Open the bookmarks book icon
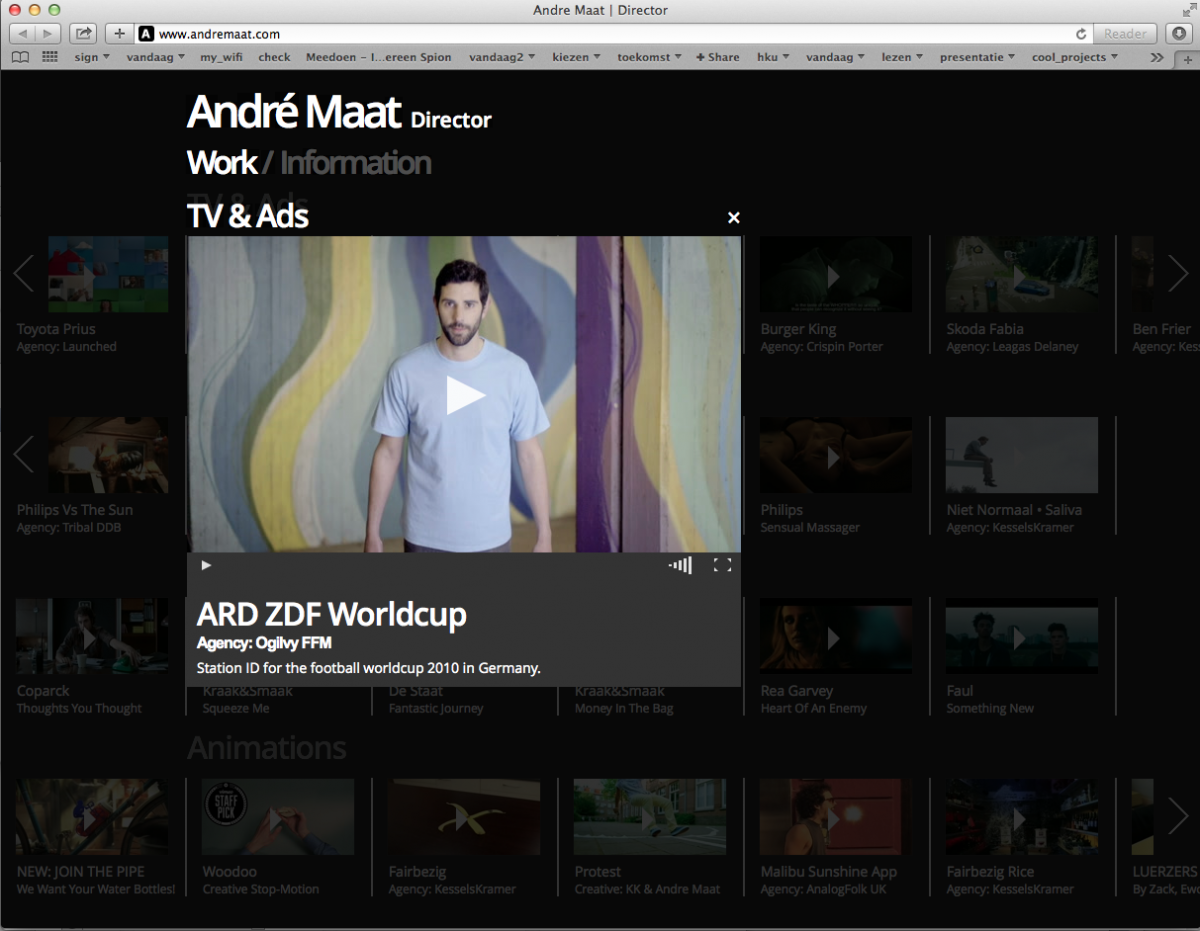This screenshot has height=931, width=1200. coord(20,58)
